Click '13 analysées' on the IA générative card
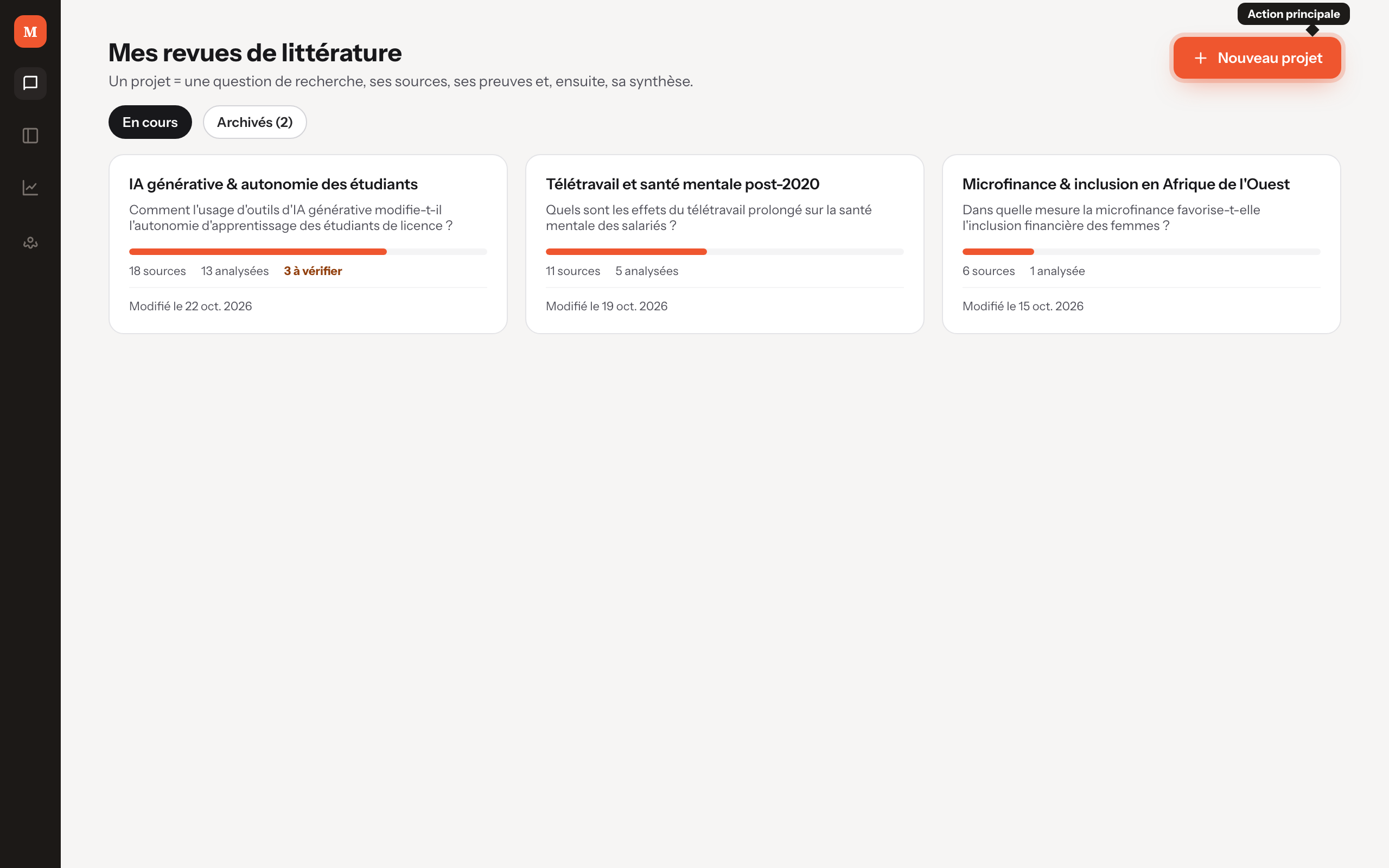The height and width of the screenshot is (868, 1389). click(x=235, y=271)
